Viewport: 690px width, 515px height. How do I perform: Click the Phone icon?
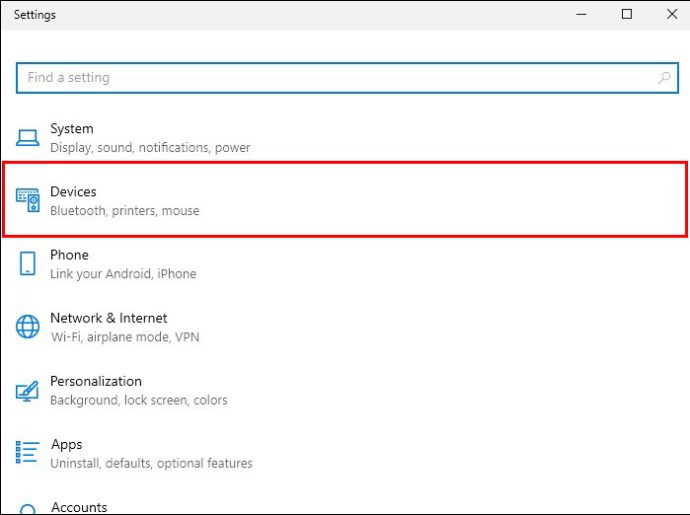tap(27, 263)
